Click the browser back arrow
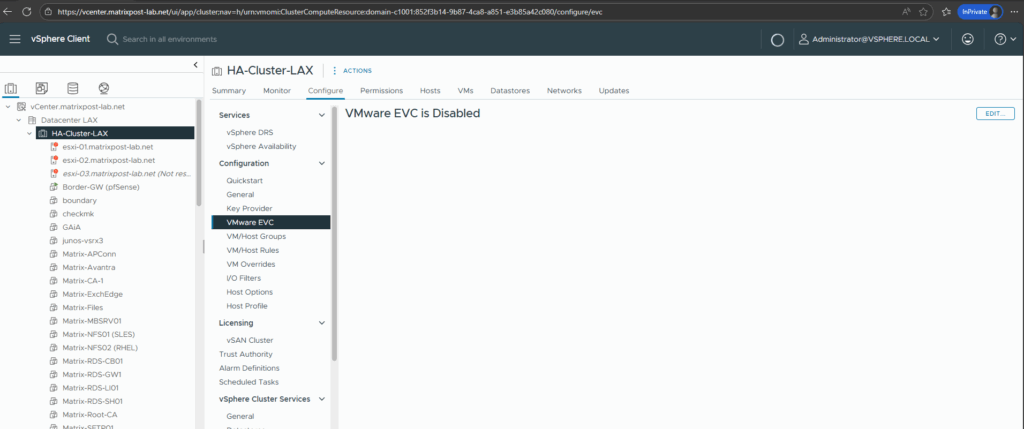 click(9, 12)
